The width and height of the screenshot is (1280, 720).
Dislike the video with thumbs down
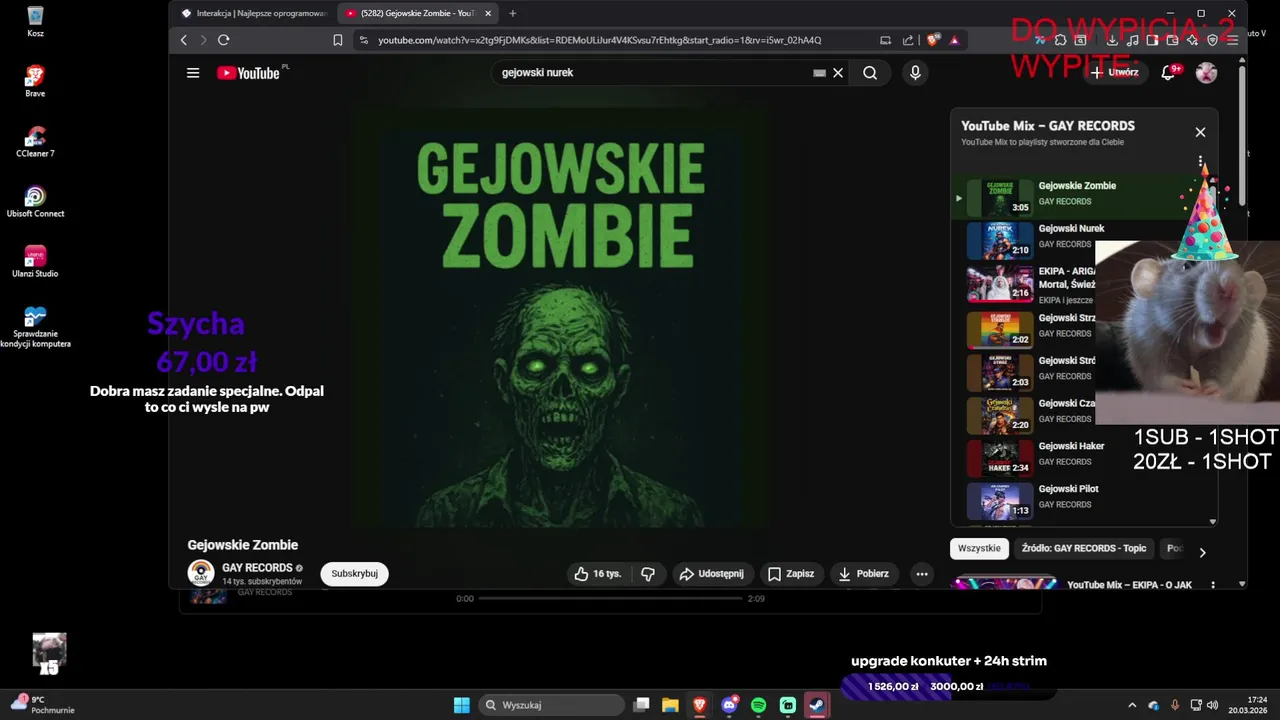tap(648, 574)
